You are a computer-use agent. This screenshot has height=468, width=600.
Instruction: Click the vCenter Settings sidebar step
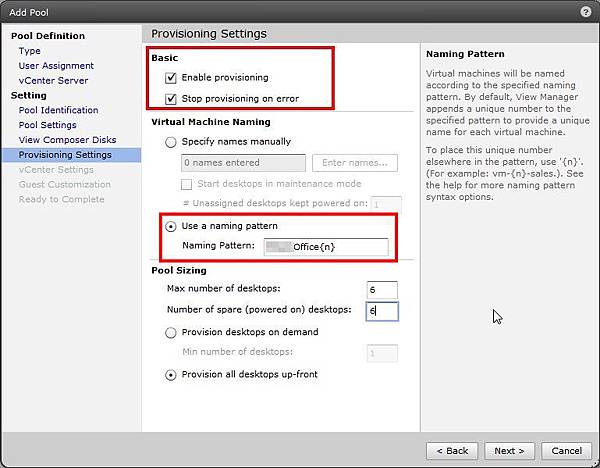click(56, 170)
